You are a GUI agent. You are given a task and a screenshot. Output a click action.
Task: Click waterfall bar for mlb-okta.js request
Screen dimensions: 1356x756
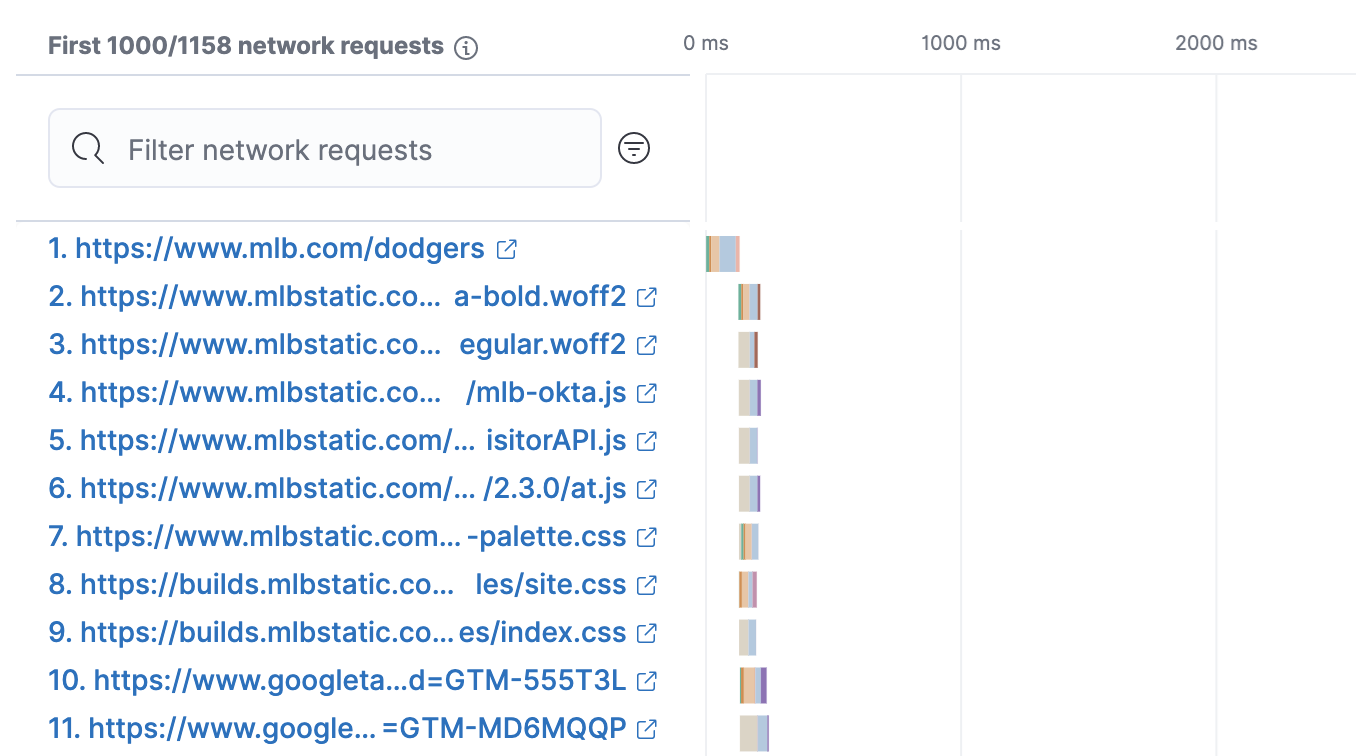tap(750, 398)
